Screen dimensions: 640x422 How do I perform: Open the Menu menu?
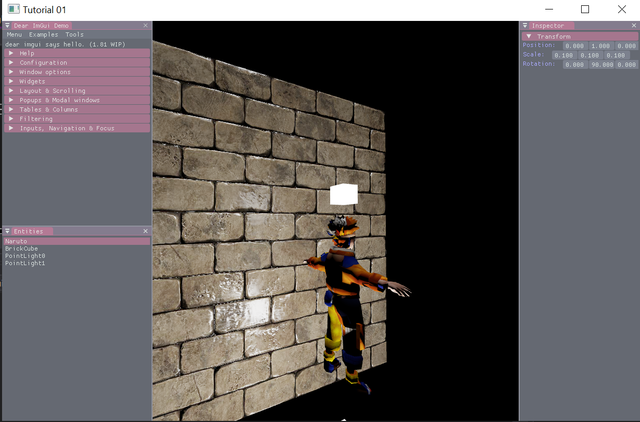tap(14, 35)
